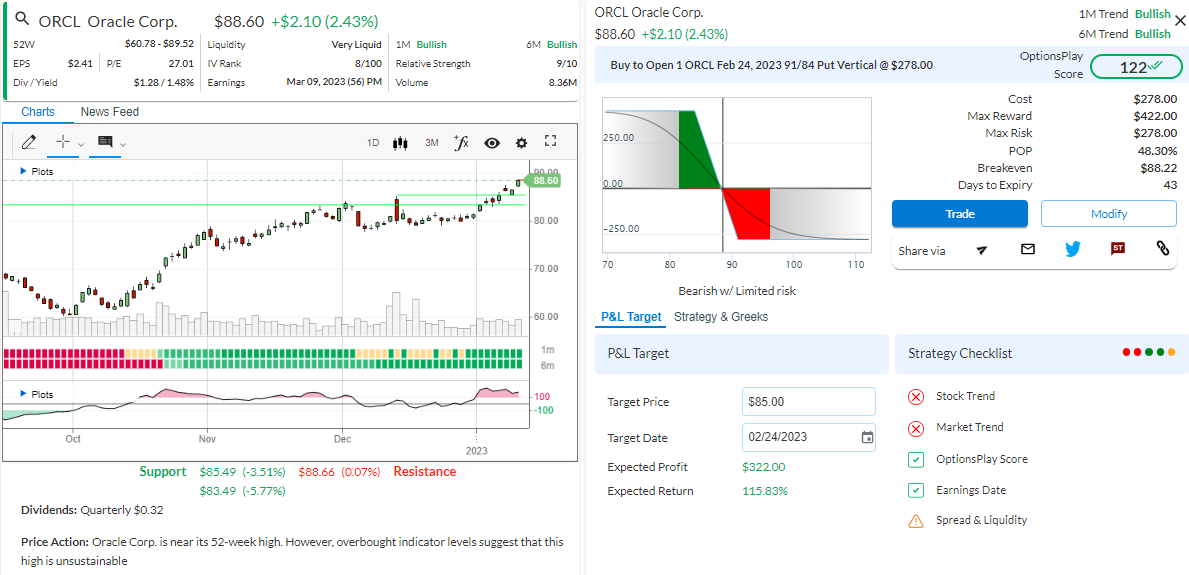Toggle chart visibility eye icon
1189x575 pixels.
click(492, 143)
